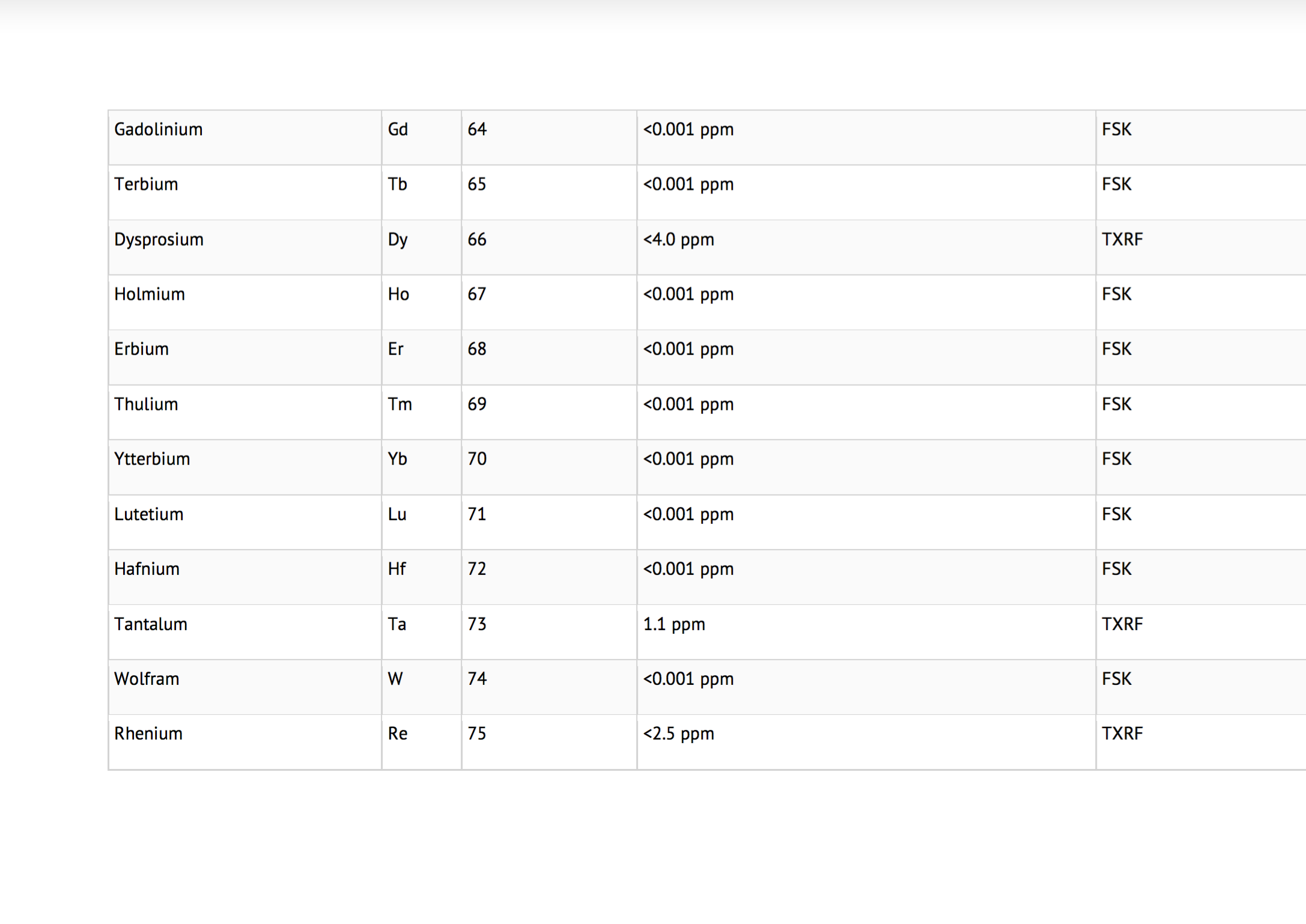Select atomic number 74 cell
Image resolution: width=1306 pixels, height=924 pixels.
point(477,679)
